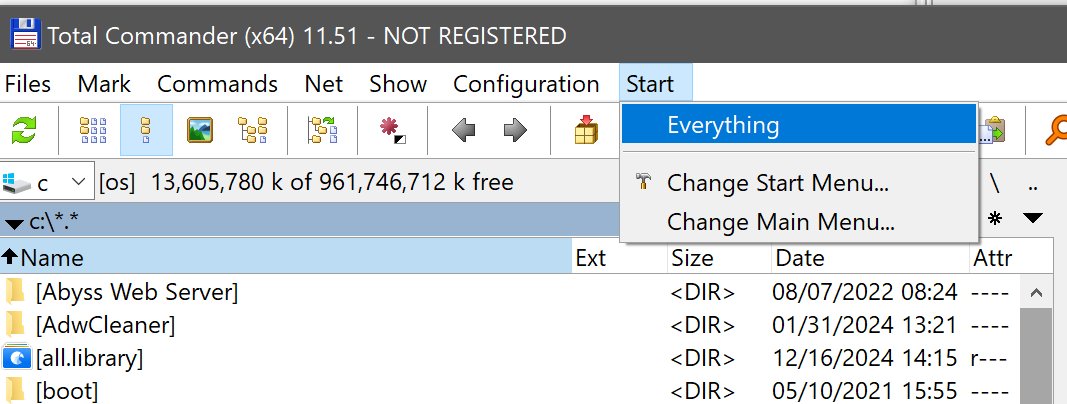Click the clipboard icon beside the search magnifier
The image size is (1067, 404).
pyautogui.click(x=994, y=130)
